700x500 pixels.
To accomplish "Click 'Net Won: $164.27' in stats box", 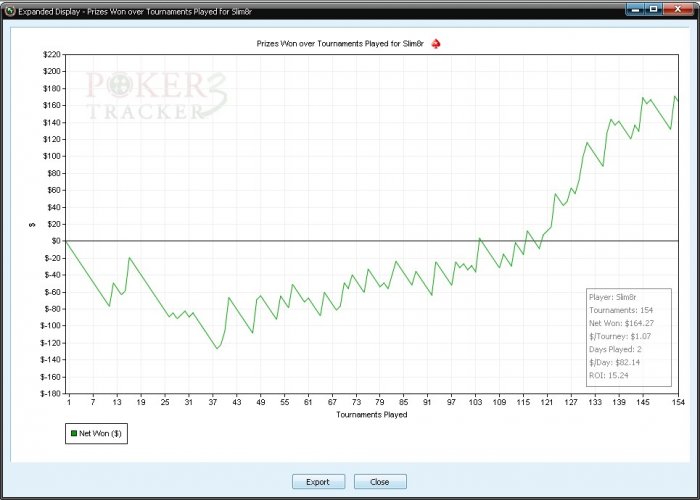I will point(621,323).
